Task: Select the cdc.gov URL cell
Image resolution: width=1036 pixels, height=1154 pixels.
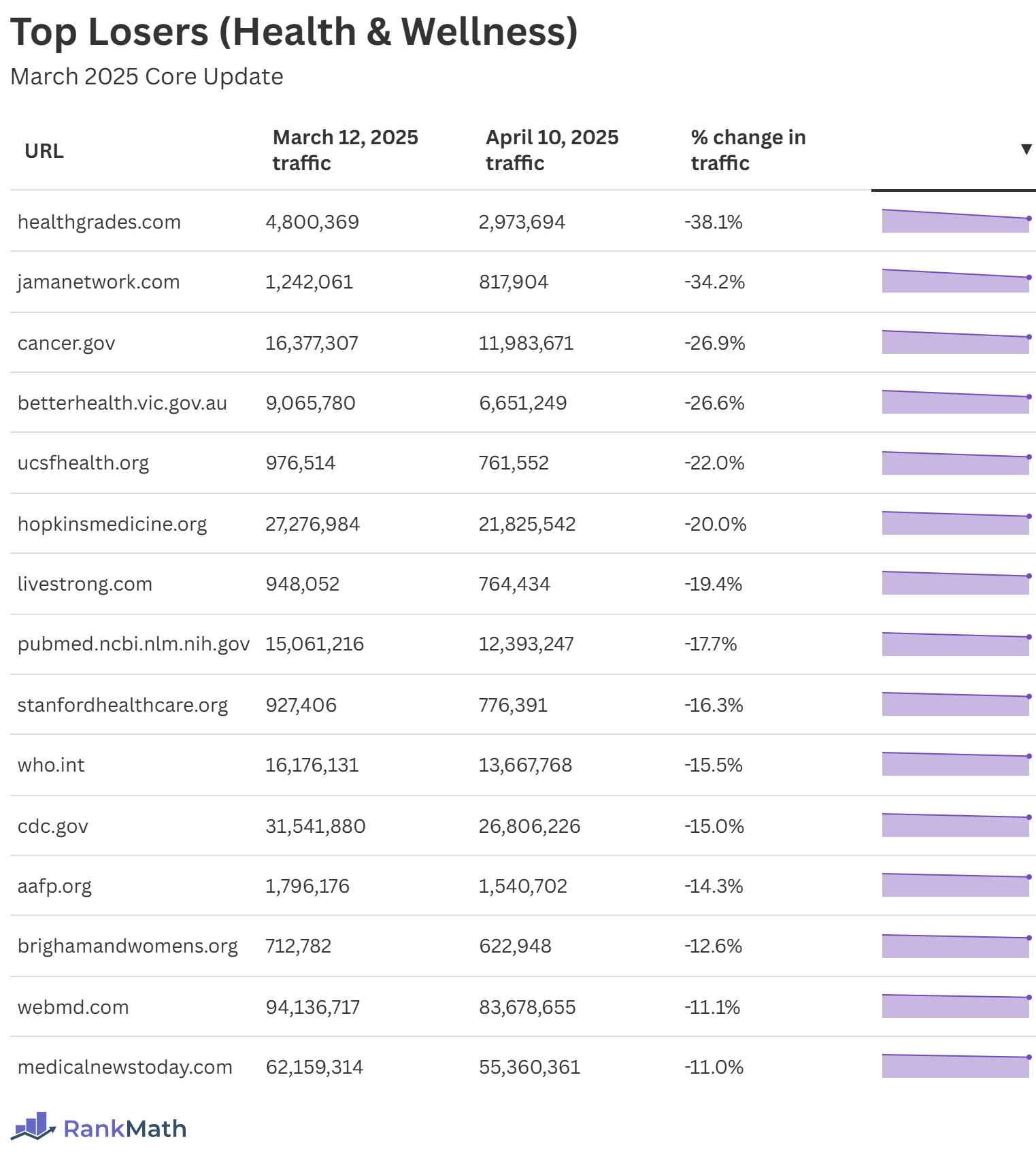Action: pyautogui.click(x=53, y=826)
